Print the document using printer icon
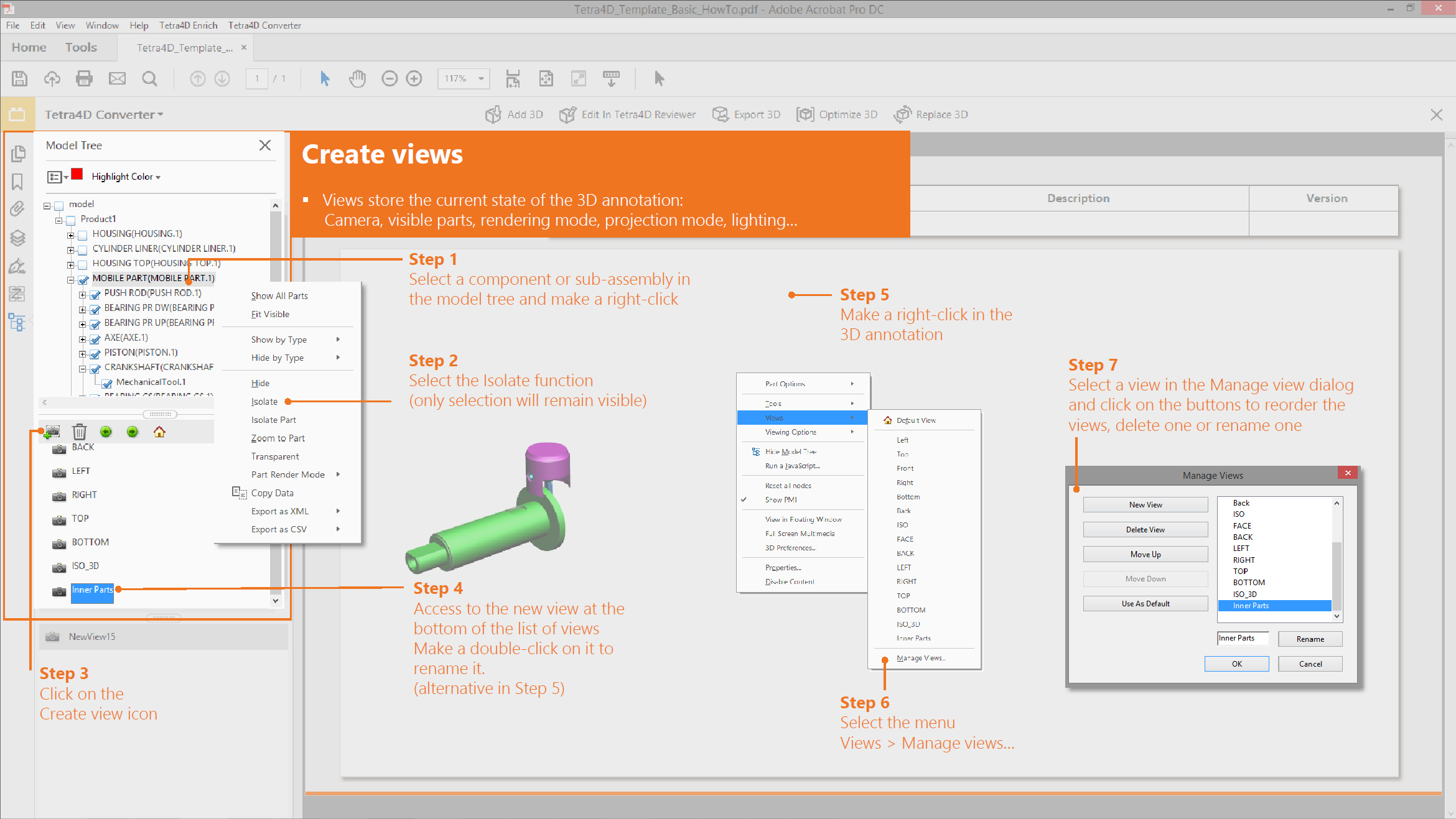 84,78
